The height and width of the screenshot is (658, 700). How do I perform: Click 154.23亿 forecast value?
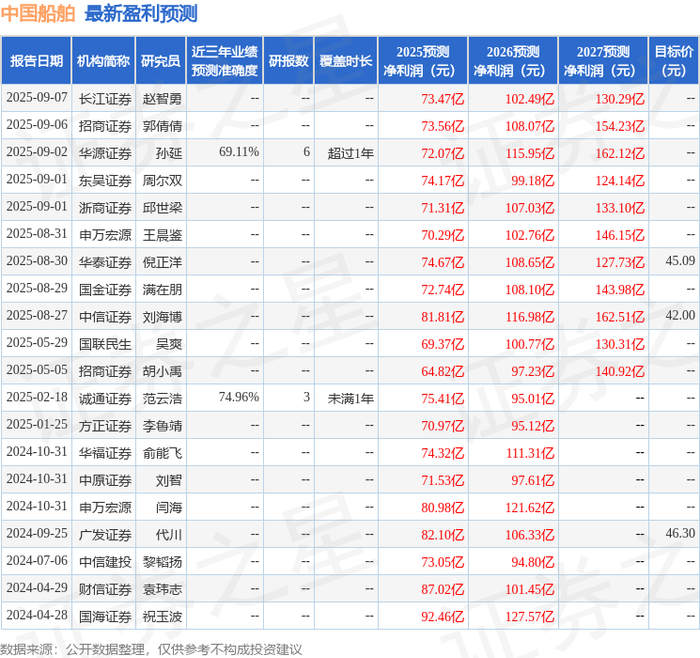(x=620, y=126)
